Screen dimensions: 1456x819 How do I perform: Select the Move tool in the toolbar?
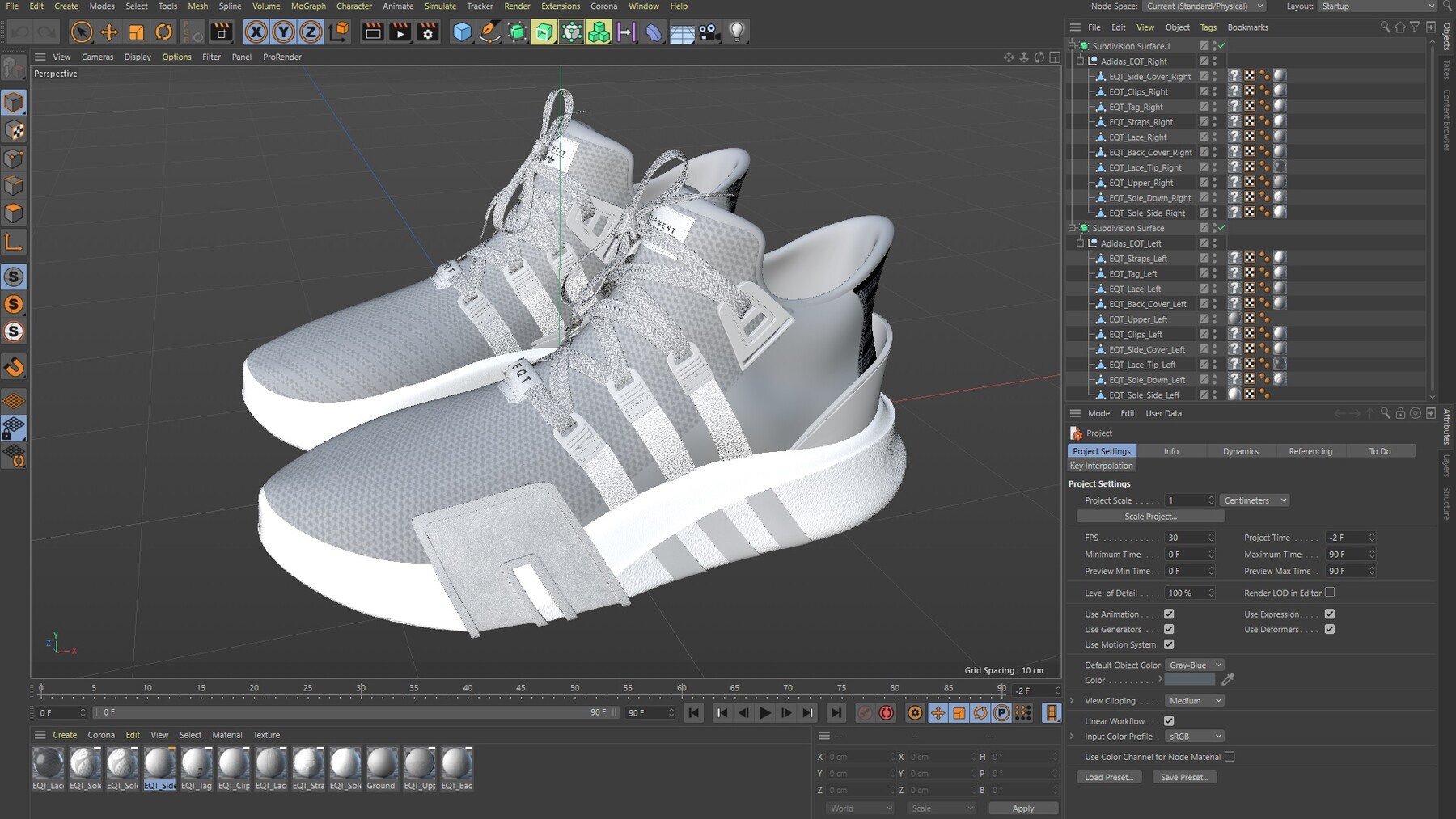point(108,32)
